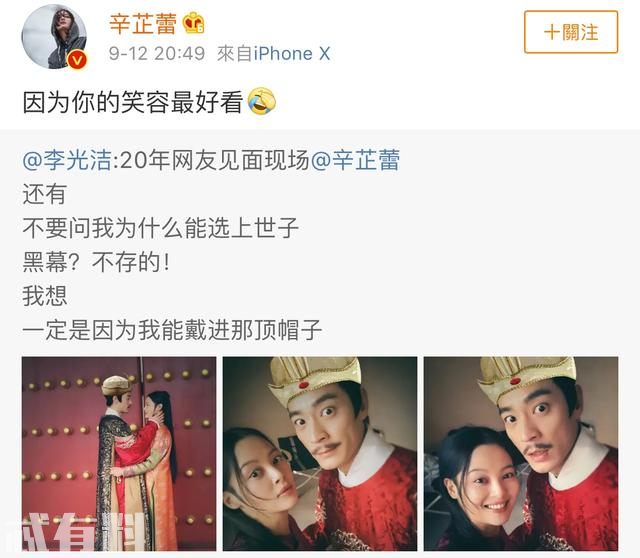Open the @辛芷蕾 mention in the repost
Viewport: 640px width, 558px height.
coord(355,160)
